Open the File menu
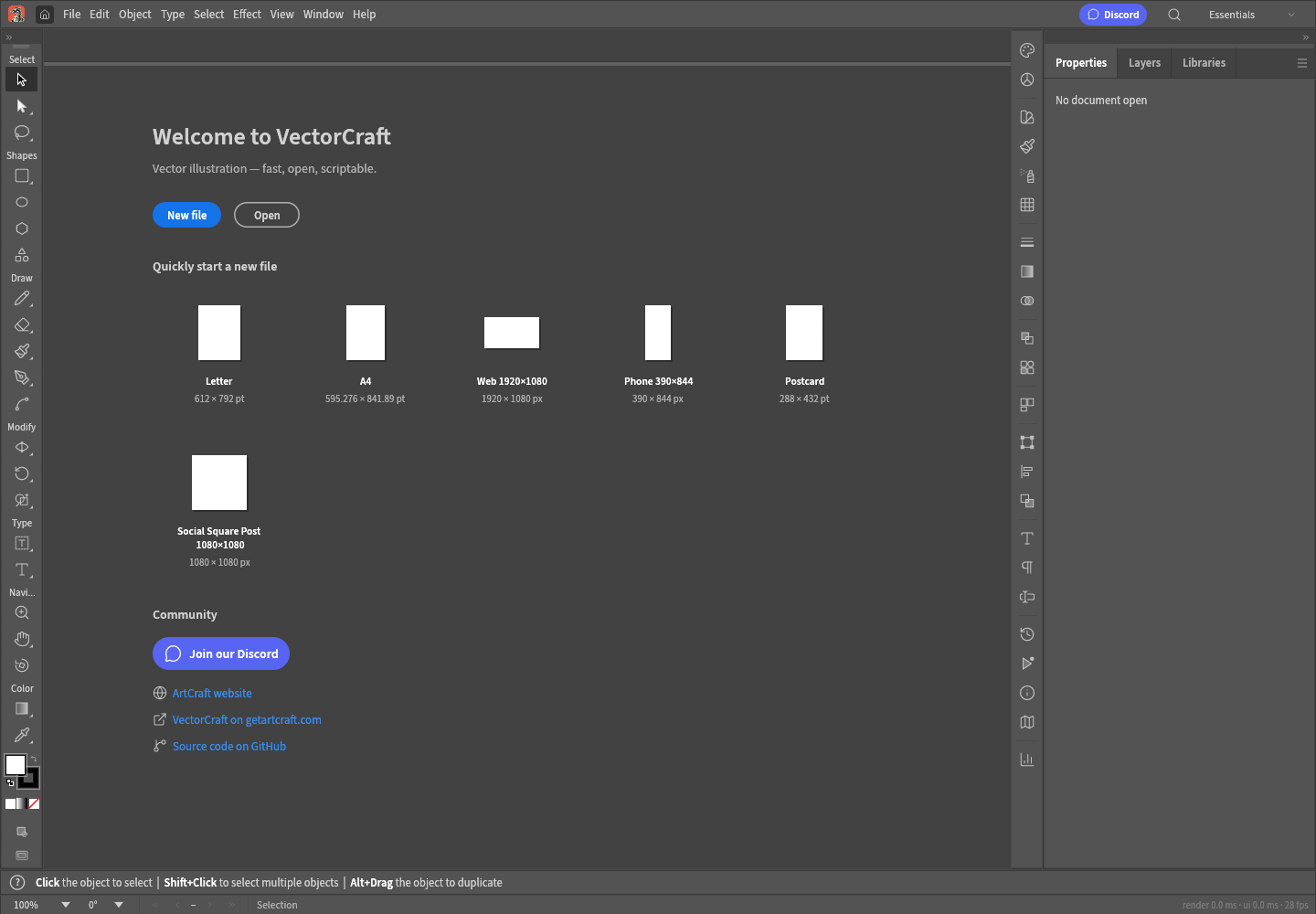The width and height of the screenshot is (1316, 914). click(x=71, y=15)
